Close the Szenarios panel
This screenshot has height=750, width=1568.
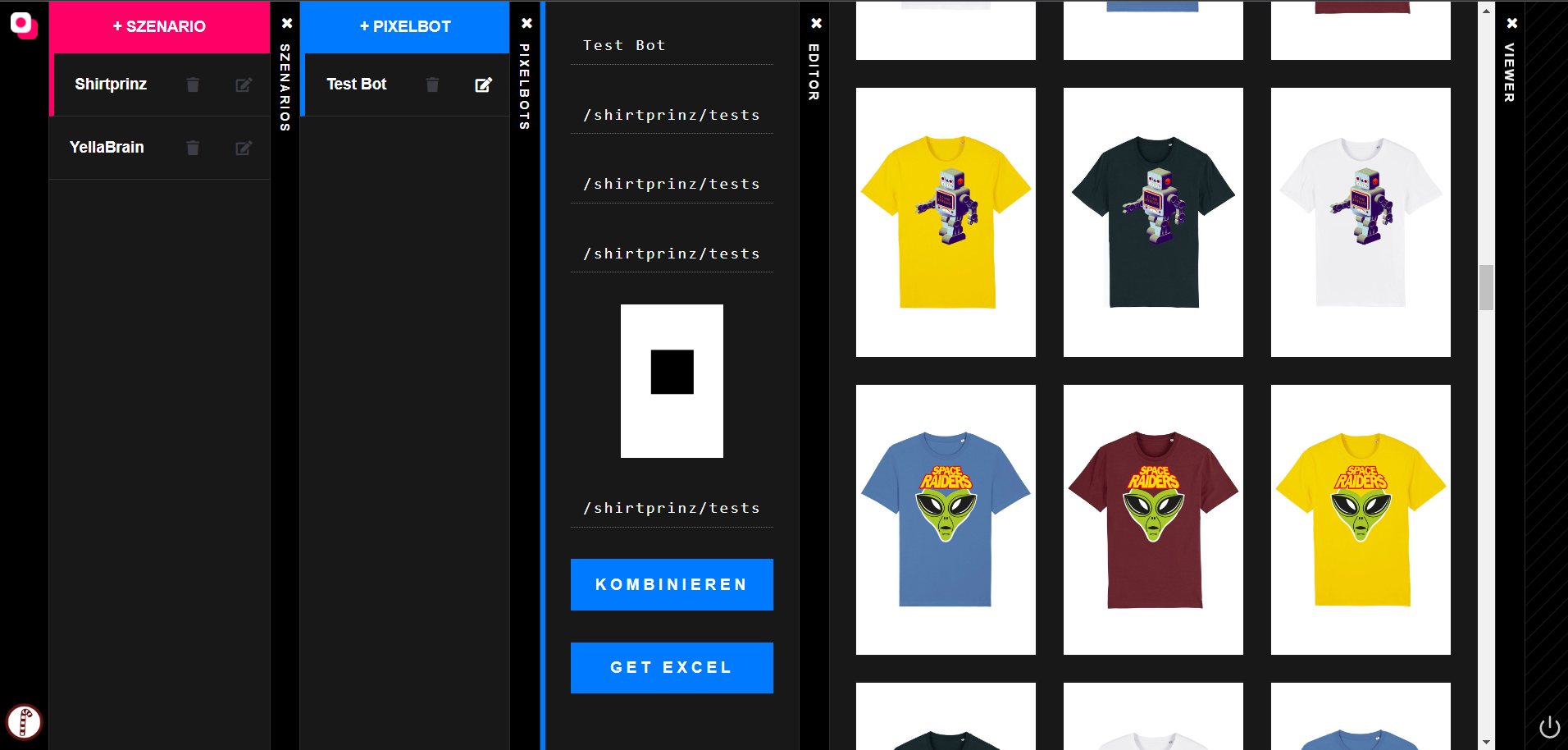pyautogui.click(x=287, y=23)
